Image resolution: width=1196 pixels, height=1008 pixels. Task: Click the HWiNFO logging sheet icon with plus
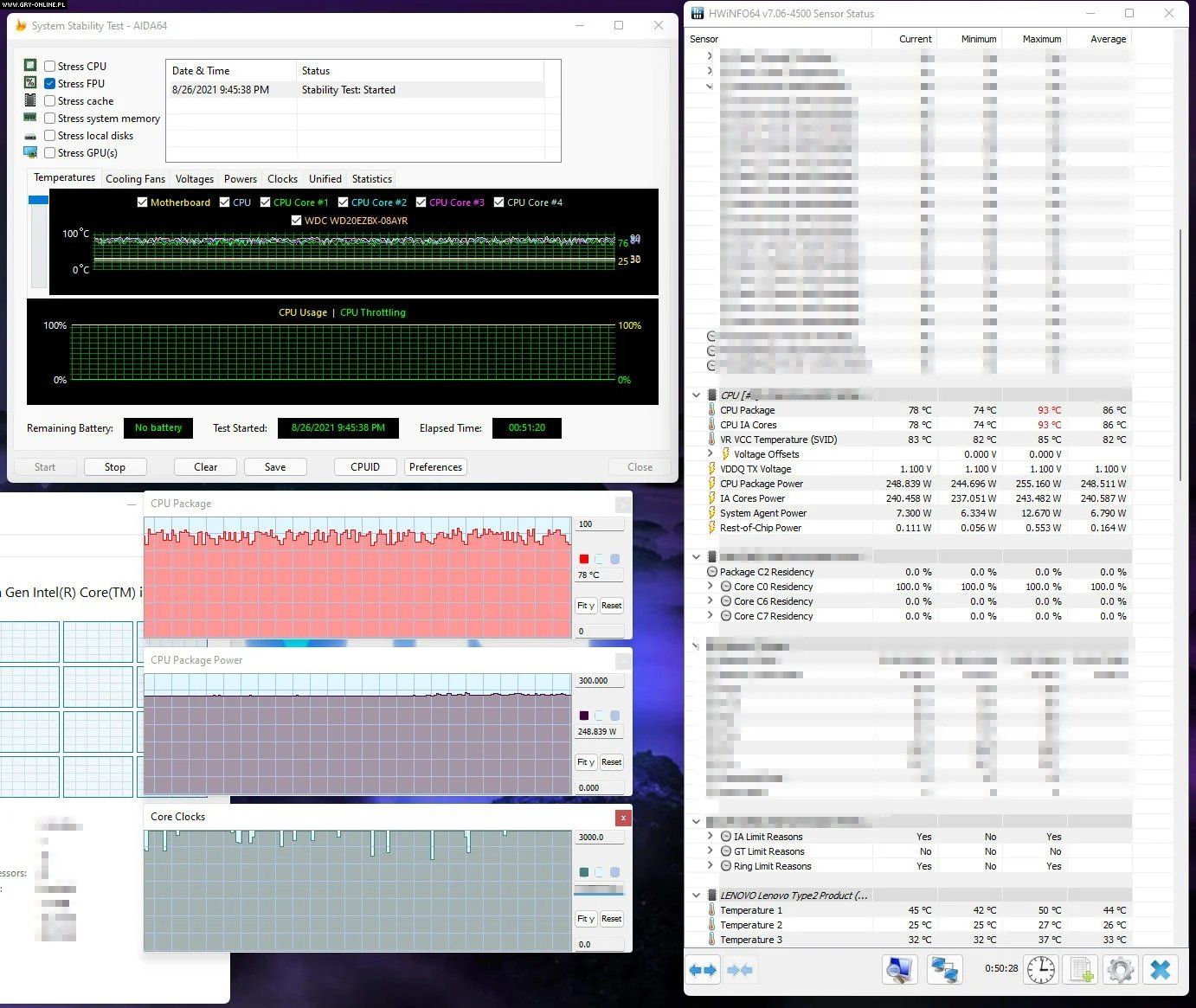tap(1081, 969)
